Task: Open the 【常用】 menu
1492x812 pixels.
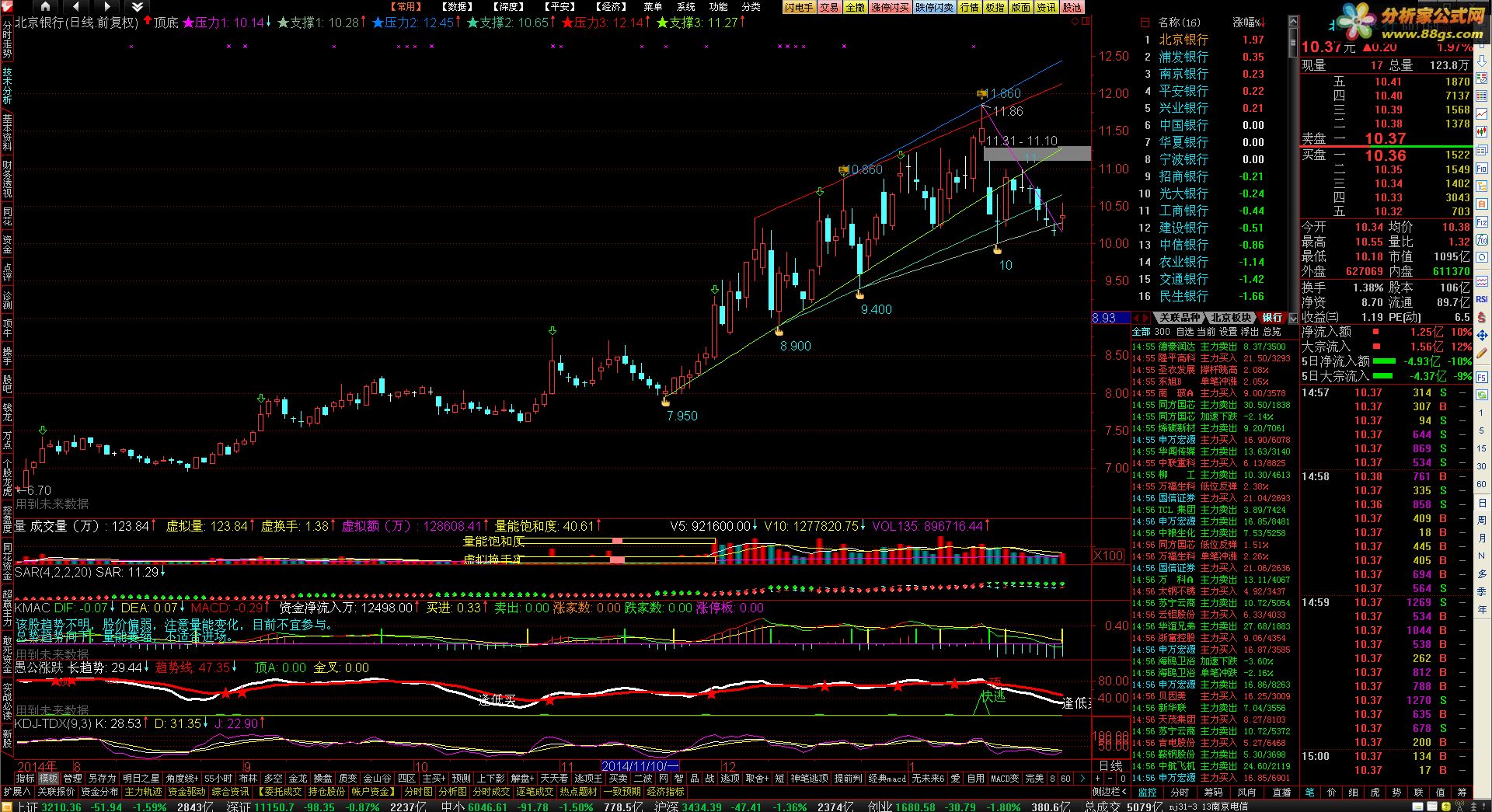Action: pyautogui.click(x=406, y=6)
